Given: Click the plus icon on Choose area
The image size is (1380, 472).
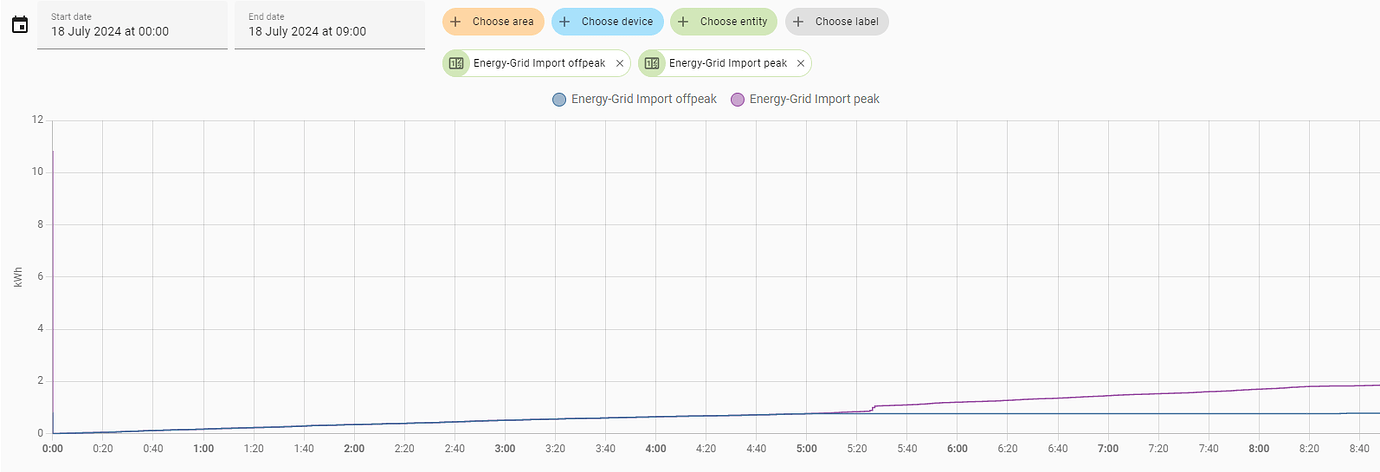Looking at the screenshot, I should click(456, 21).
